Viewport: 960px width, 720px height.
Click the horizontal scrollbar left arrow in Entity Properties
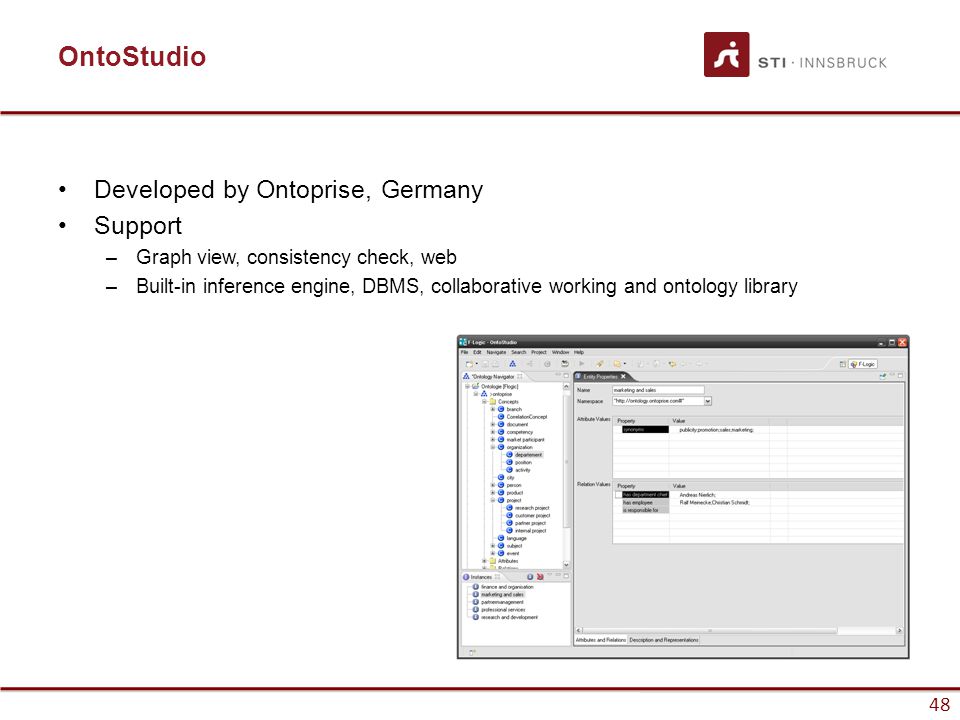[x=579, y=630]
